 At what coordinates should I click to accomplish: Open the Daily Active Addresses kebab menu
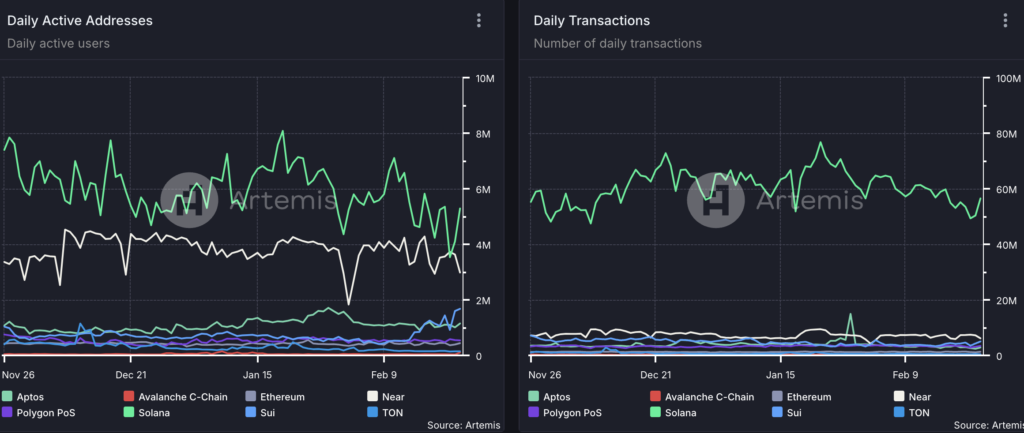(x=479, y=21)
